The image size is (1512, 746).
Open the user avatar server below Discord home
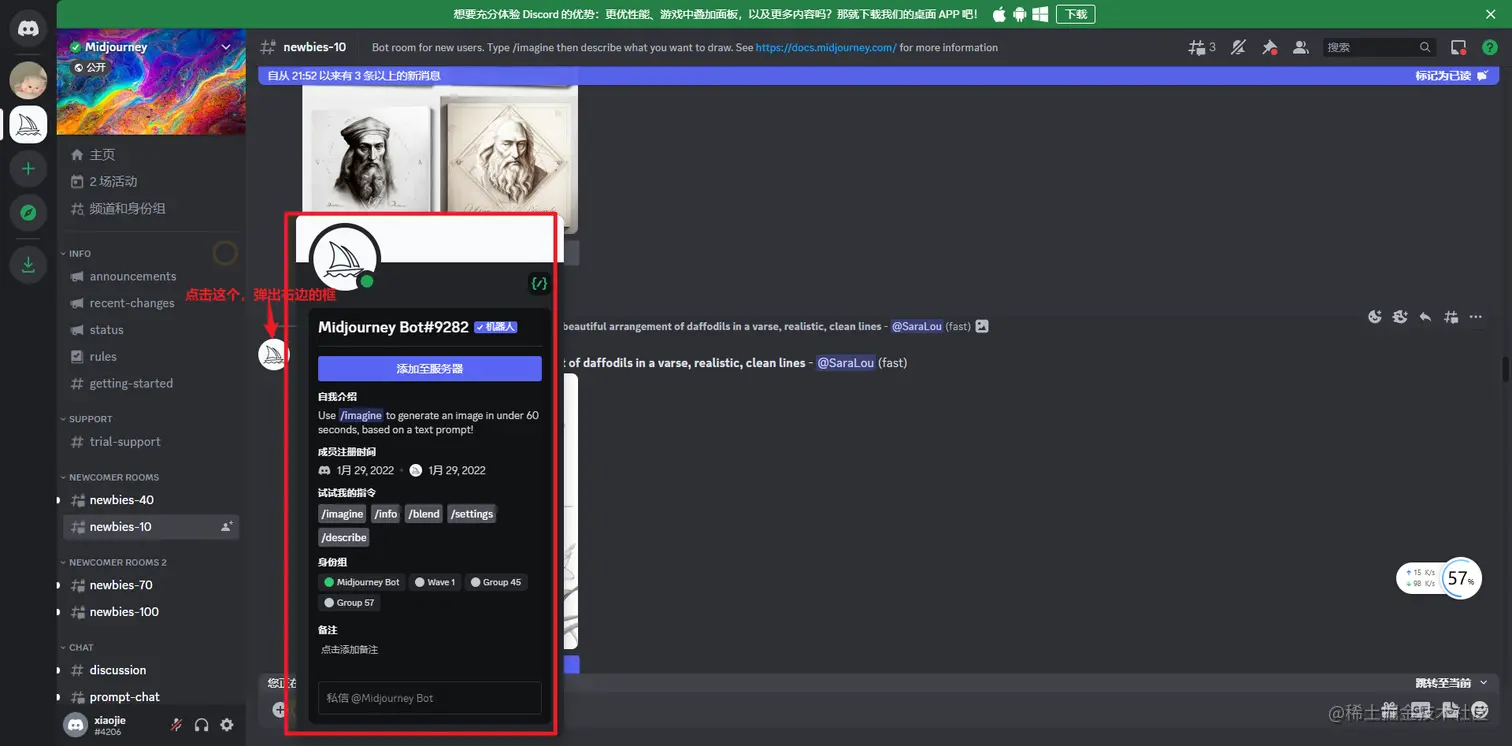click(x=28, y=80)
